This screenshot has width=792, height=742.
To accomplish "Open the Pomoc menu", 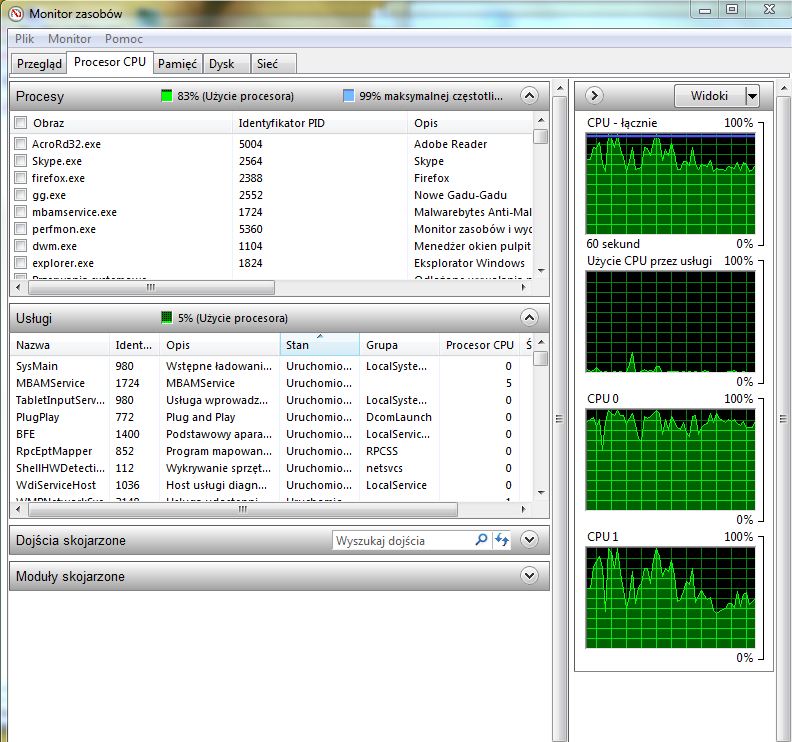I will point(124,39).
